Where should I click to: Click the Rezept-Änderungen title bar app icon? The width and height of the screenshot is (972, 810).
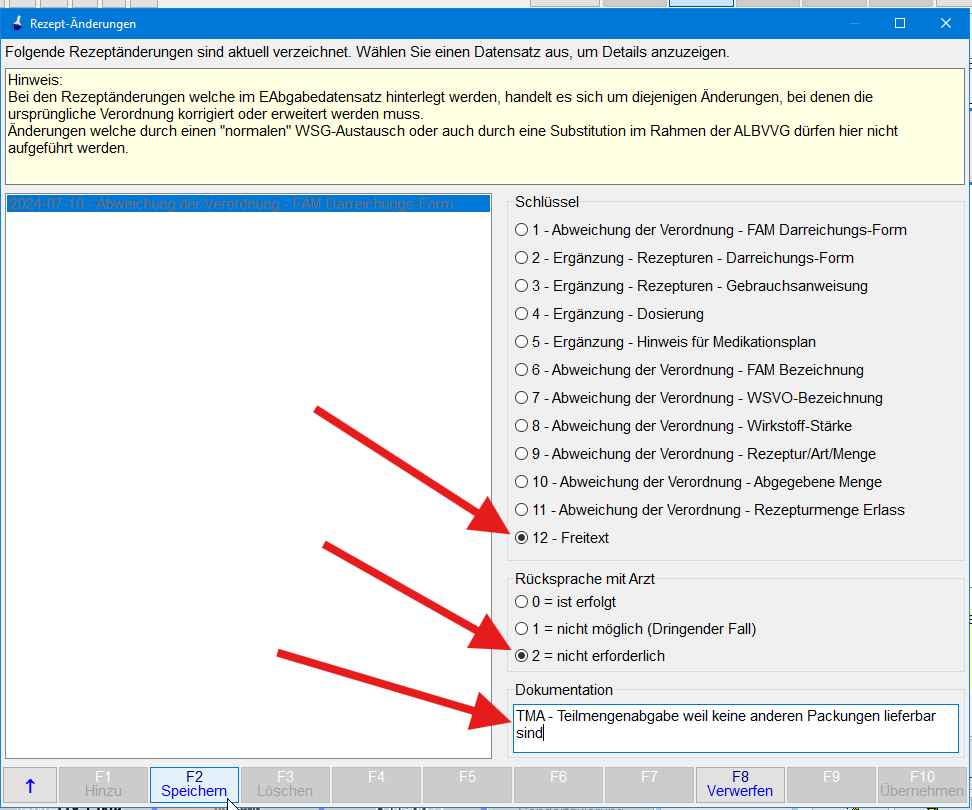point(17,23)
